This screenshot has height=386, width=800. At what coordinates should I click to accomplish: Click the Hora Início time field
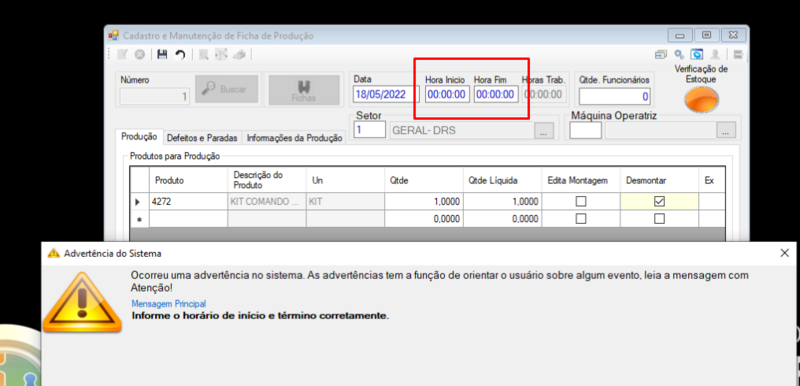[447, 94]
